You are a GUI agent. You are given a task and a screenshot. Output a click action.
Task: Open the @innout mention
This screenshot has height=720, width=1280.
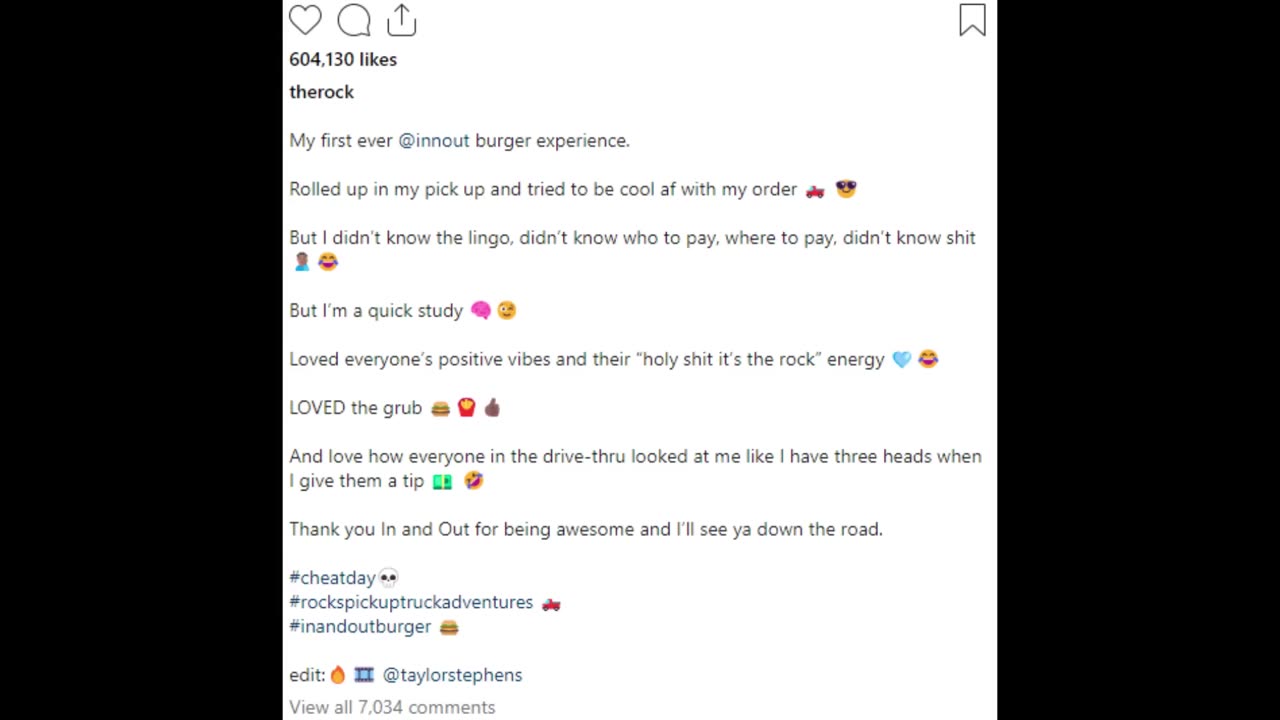434,141
